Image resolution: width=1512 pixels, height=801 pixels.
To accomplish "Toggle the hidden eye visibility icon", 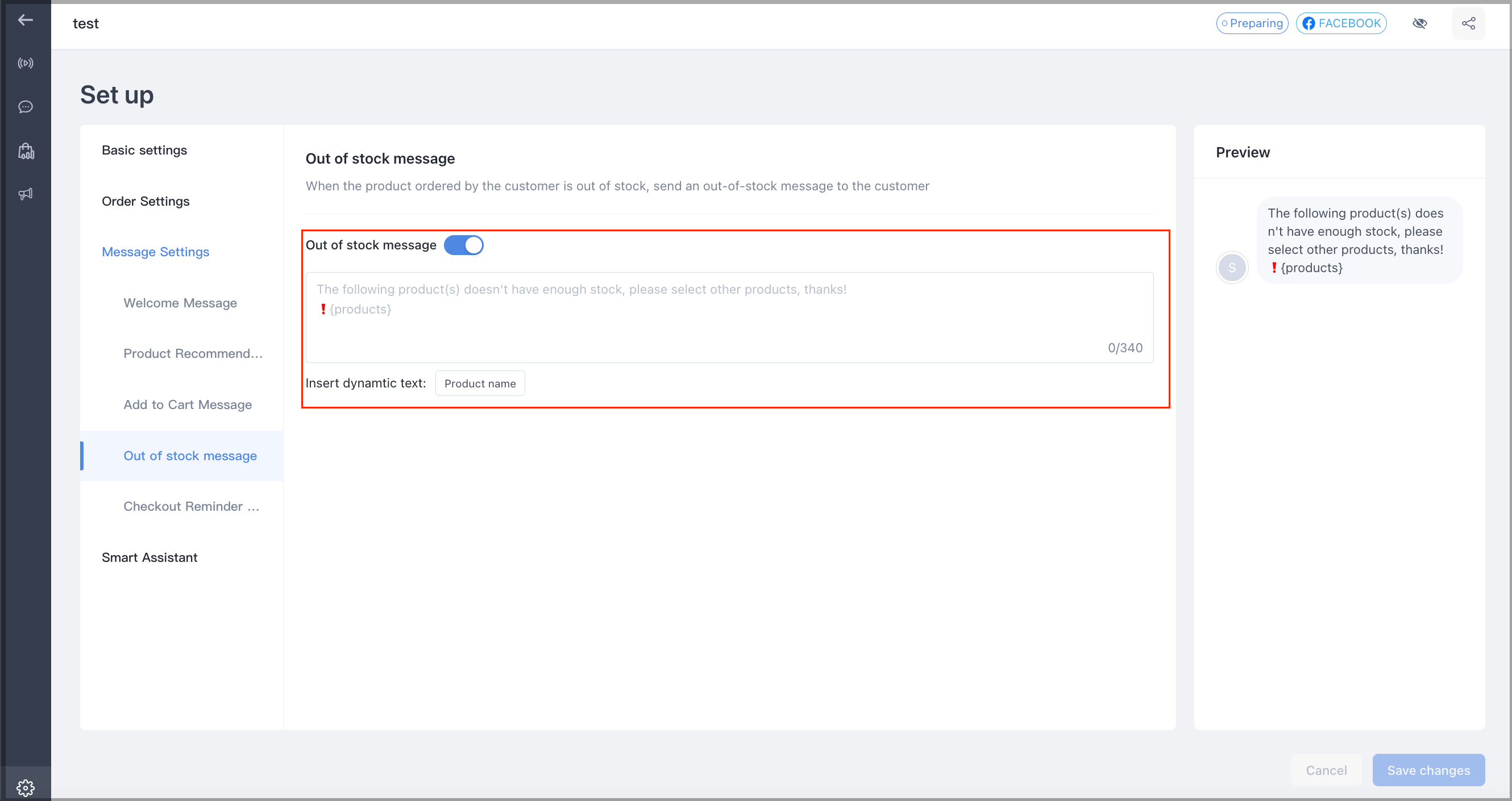I will coord(1419,23).
